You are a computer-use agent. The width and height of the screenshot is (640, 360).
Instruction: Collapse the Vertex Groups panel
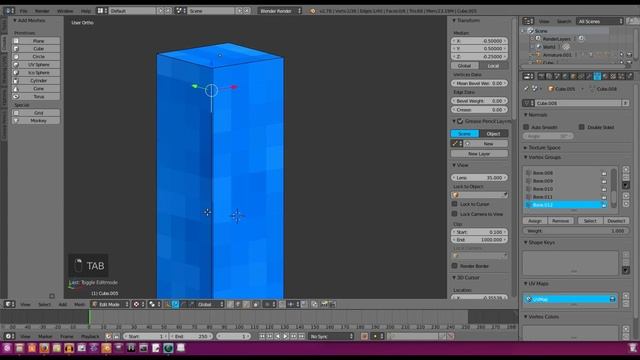tap(542, 157)
